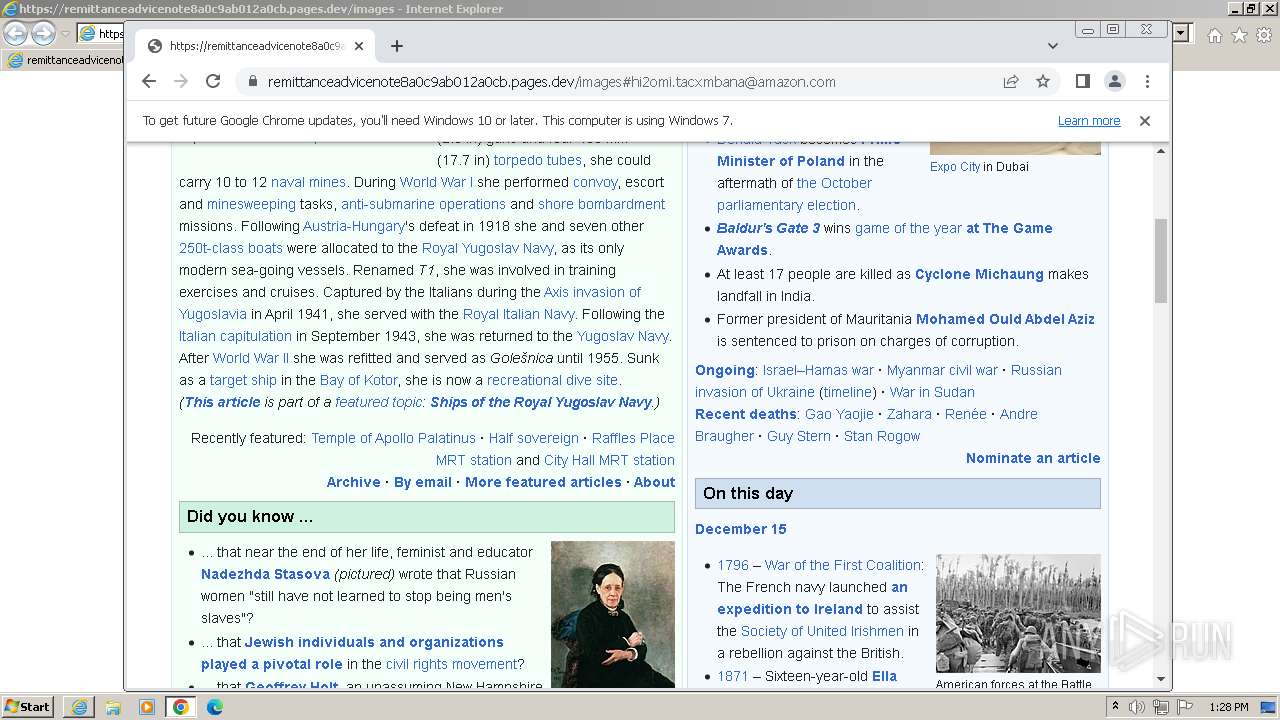Open Temple of Apollo Palatinus link
Viewport: 1280px width, 720px height.
point(393,438)
